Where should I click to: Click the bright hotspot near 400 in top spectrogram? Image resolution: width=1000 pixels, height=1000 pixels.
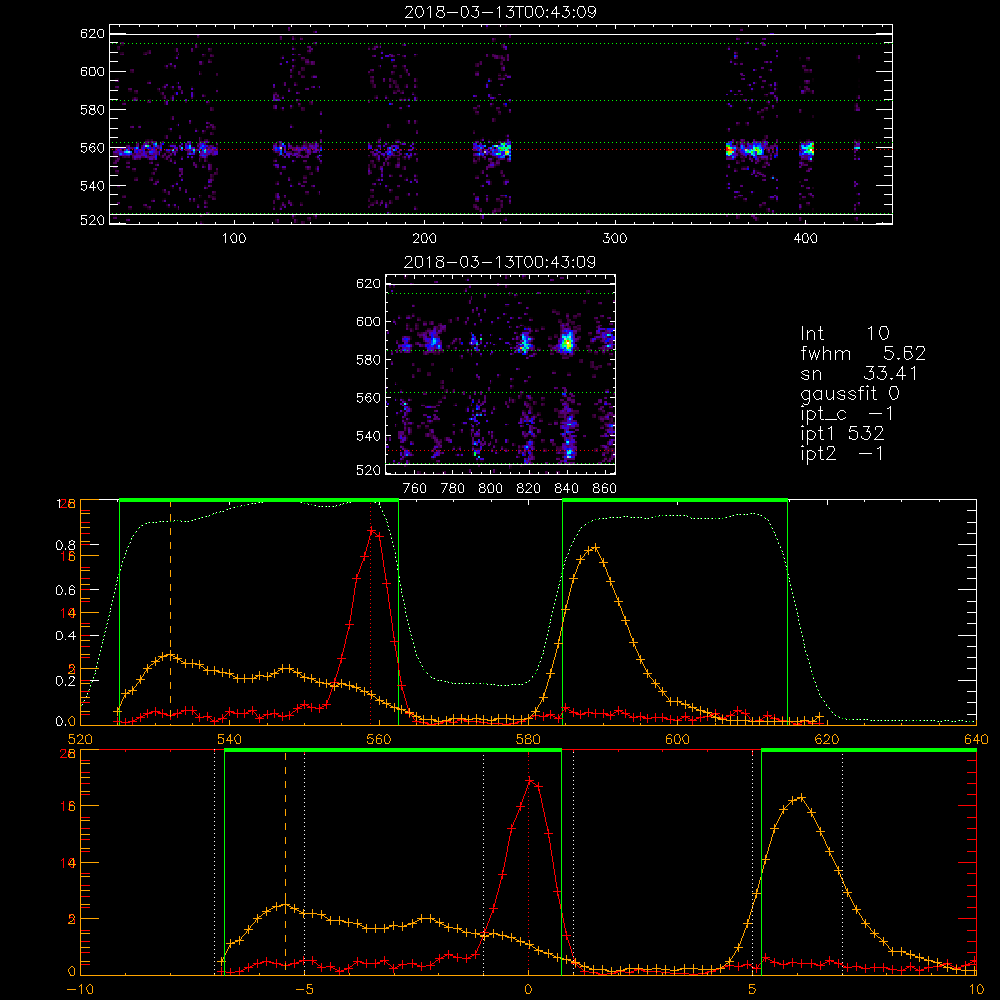[807, 150]
